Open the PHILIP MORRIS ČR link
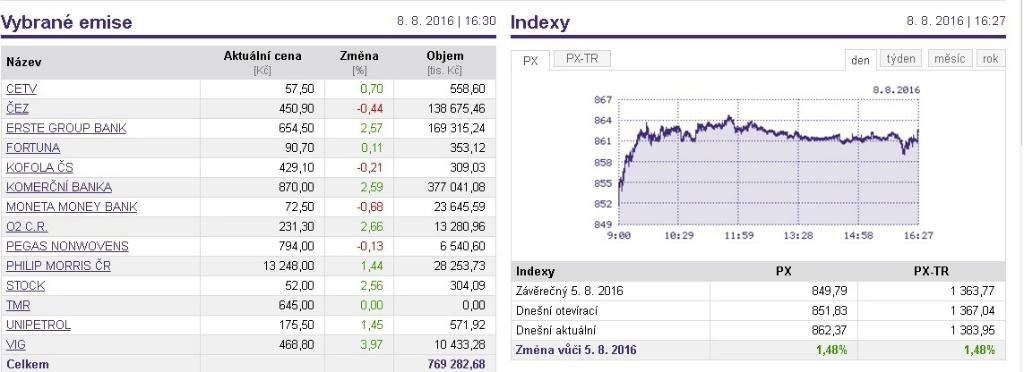 click(x=58, y=266)
